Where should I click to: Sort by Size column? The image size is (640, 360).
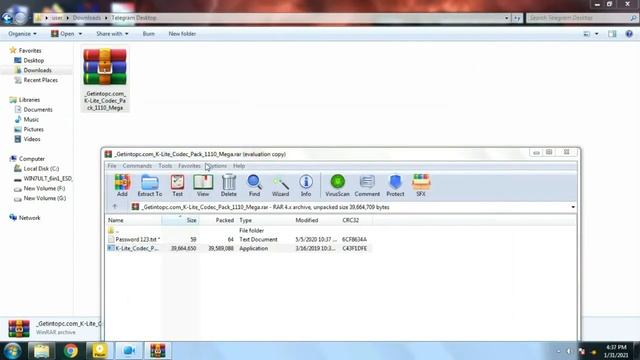click(x=180, y=220)
